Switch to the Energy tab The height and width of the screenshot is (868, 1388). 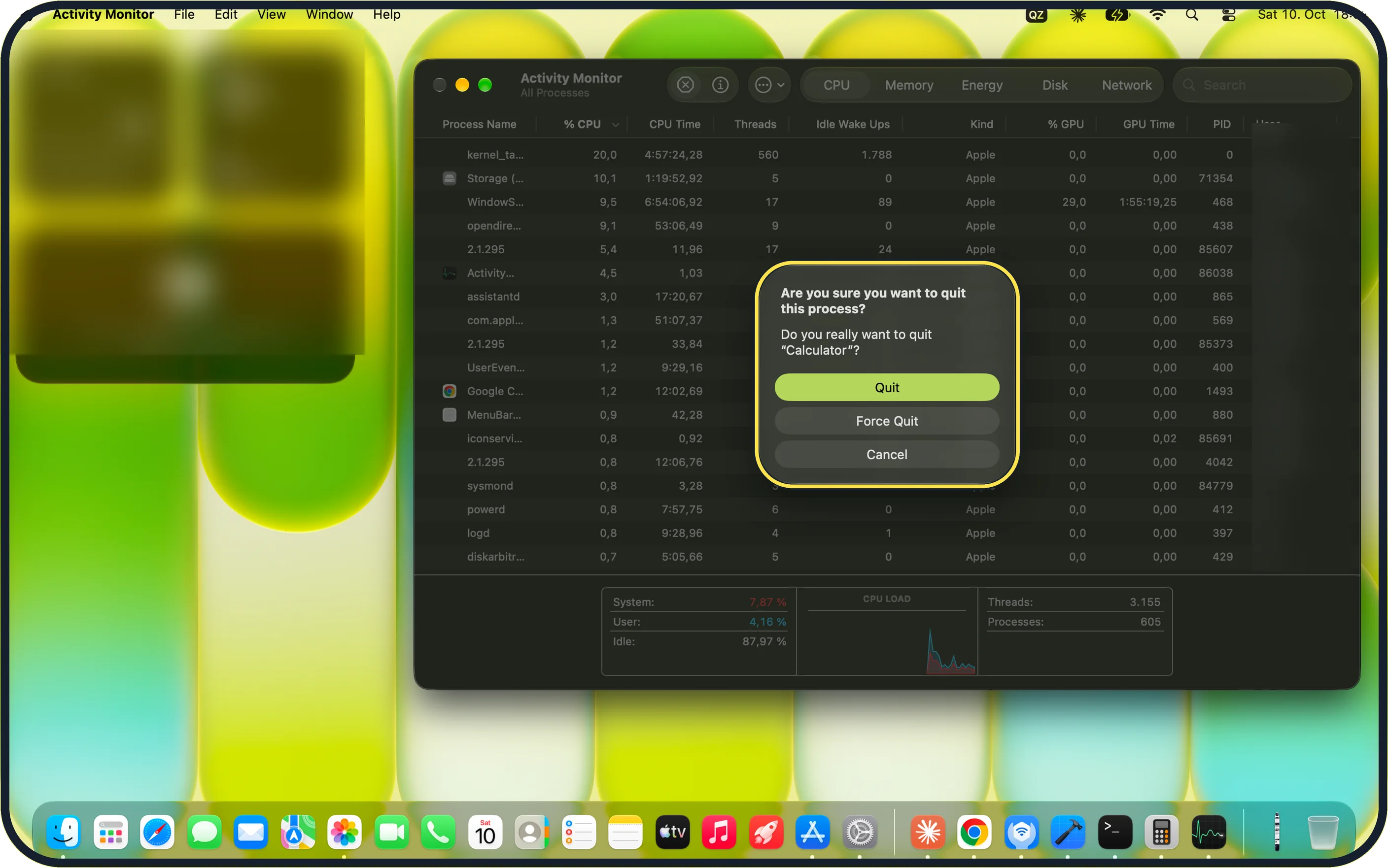click(x=982, y=85)
